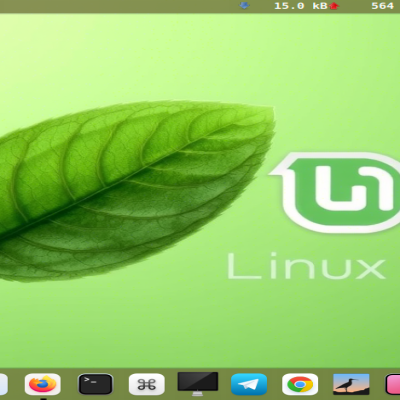Screen dimensions: 400x400
Task: Open Google Chrome from the dock
Action: pos(300,384)
